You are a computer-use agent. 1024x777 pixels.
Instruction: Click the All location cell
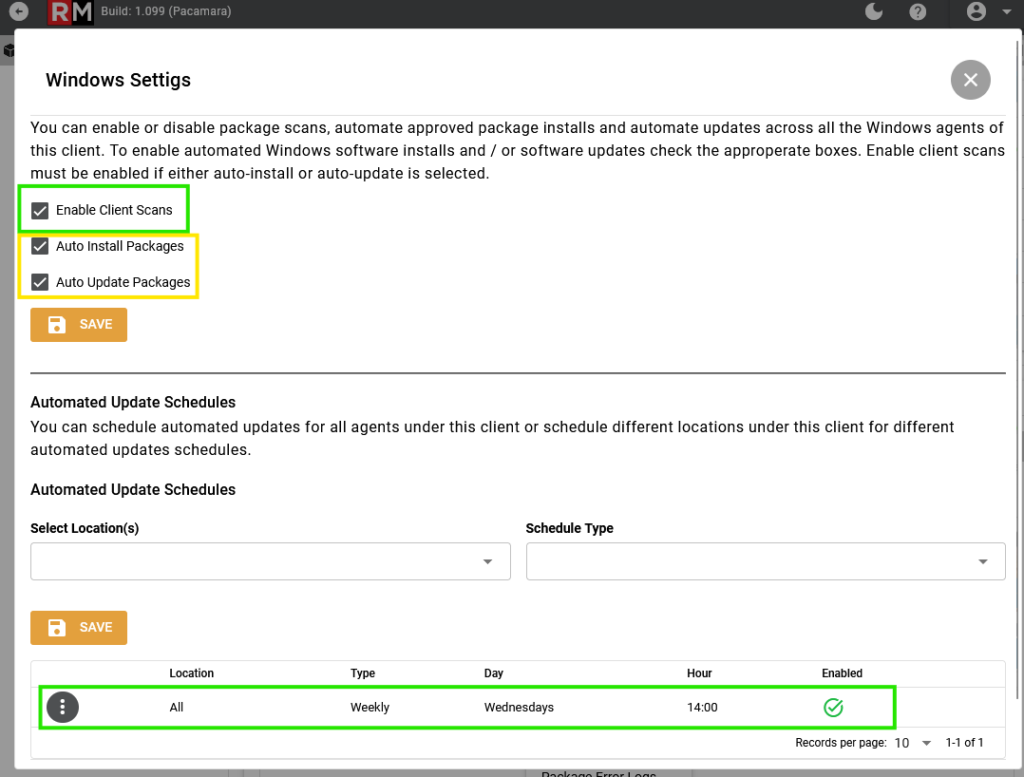tap(176, 707)
